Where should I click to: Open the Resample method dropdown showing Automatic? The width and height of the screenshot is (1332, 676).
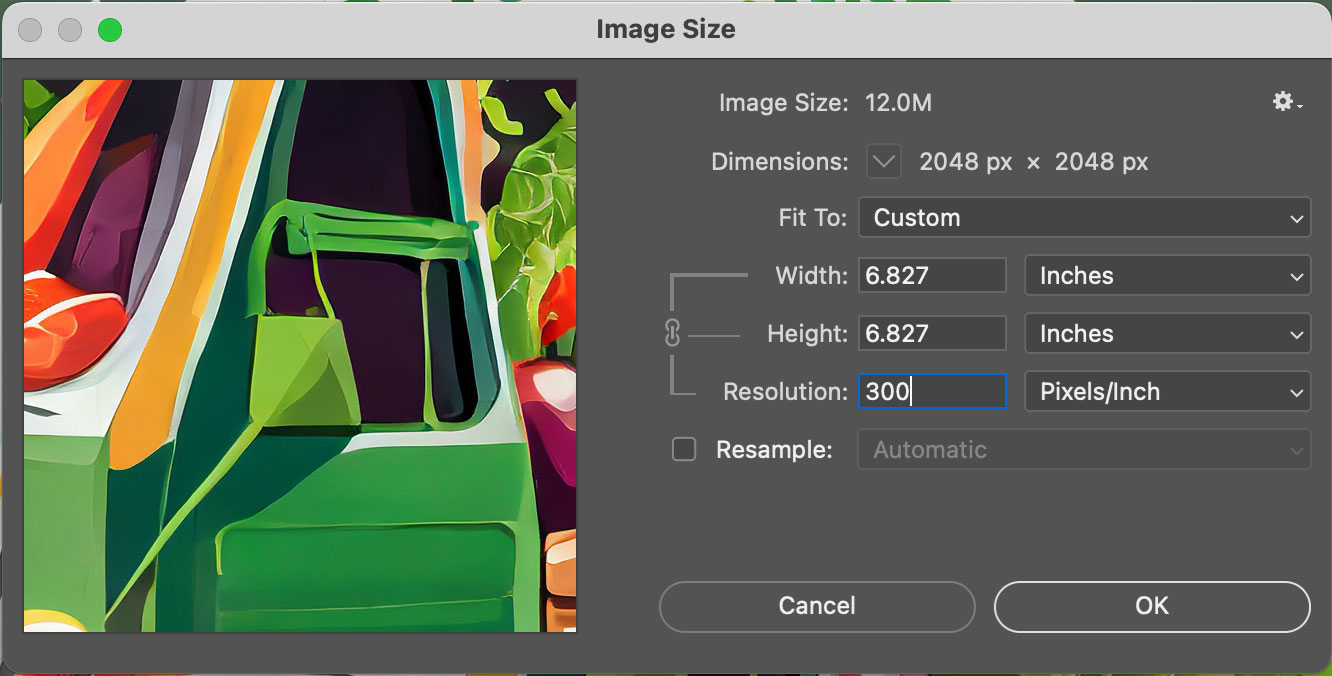click(1084, 449)
